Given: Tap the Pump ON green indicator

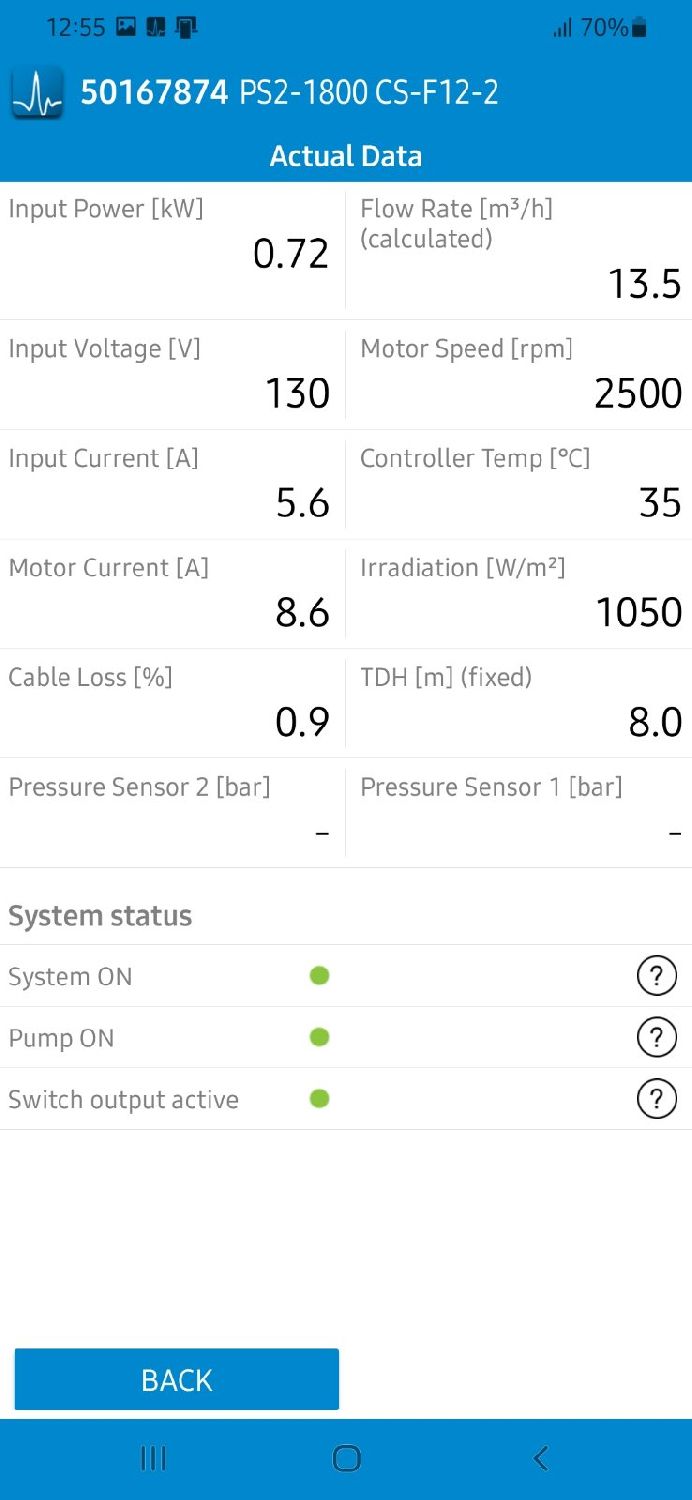Looking at the screenshot, I should 320,1038.
